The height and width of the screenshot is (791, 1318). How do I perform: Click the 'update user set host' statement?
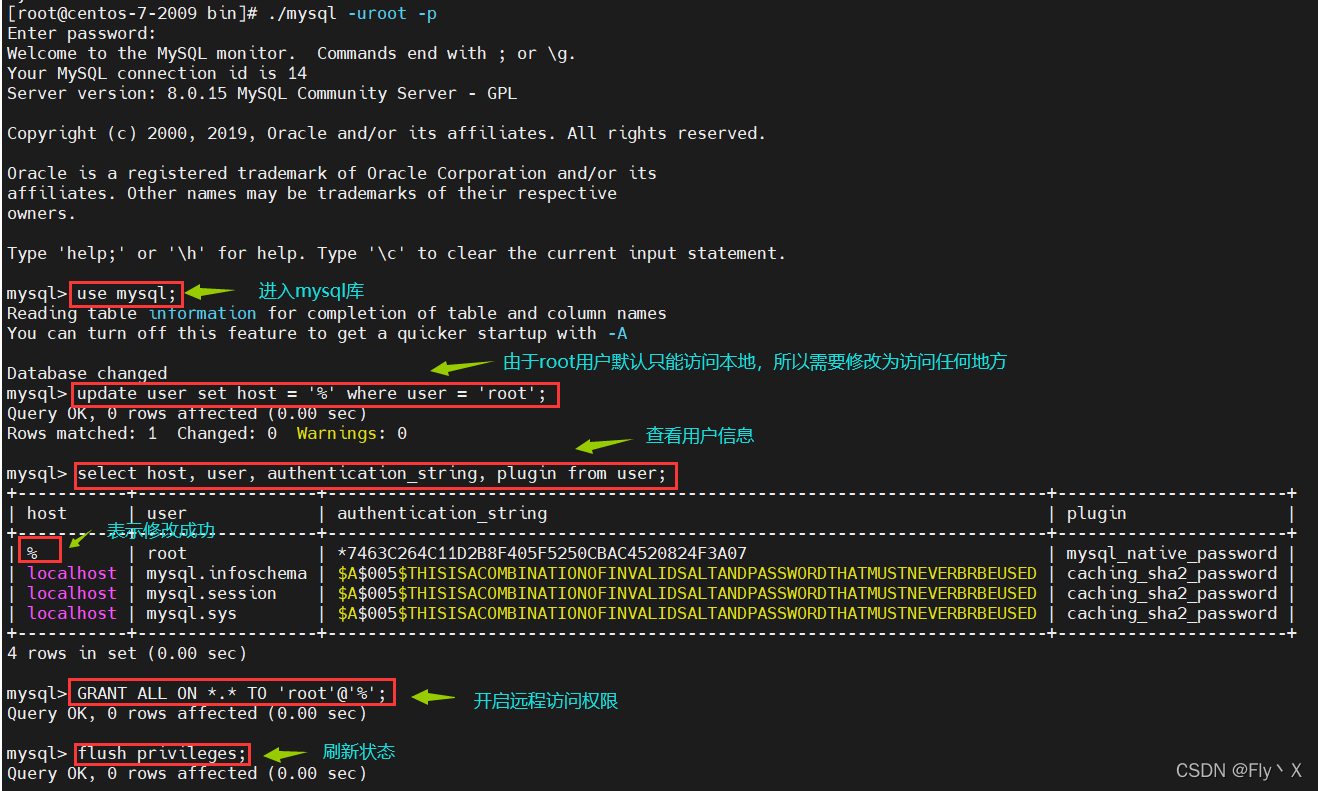coord(312,393)
